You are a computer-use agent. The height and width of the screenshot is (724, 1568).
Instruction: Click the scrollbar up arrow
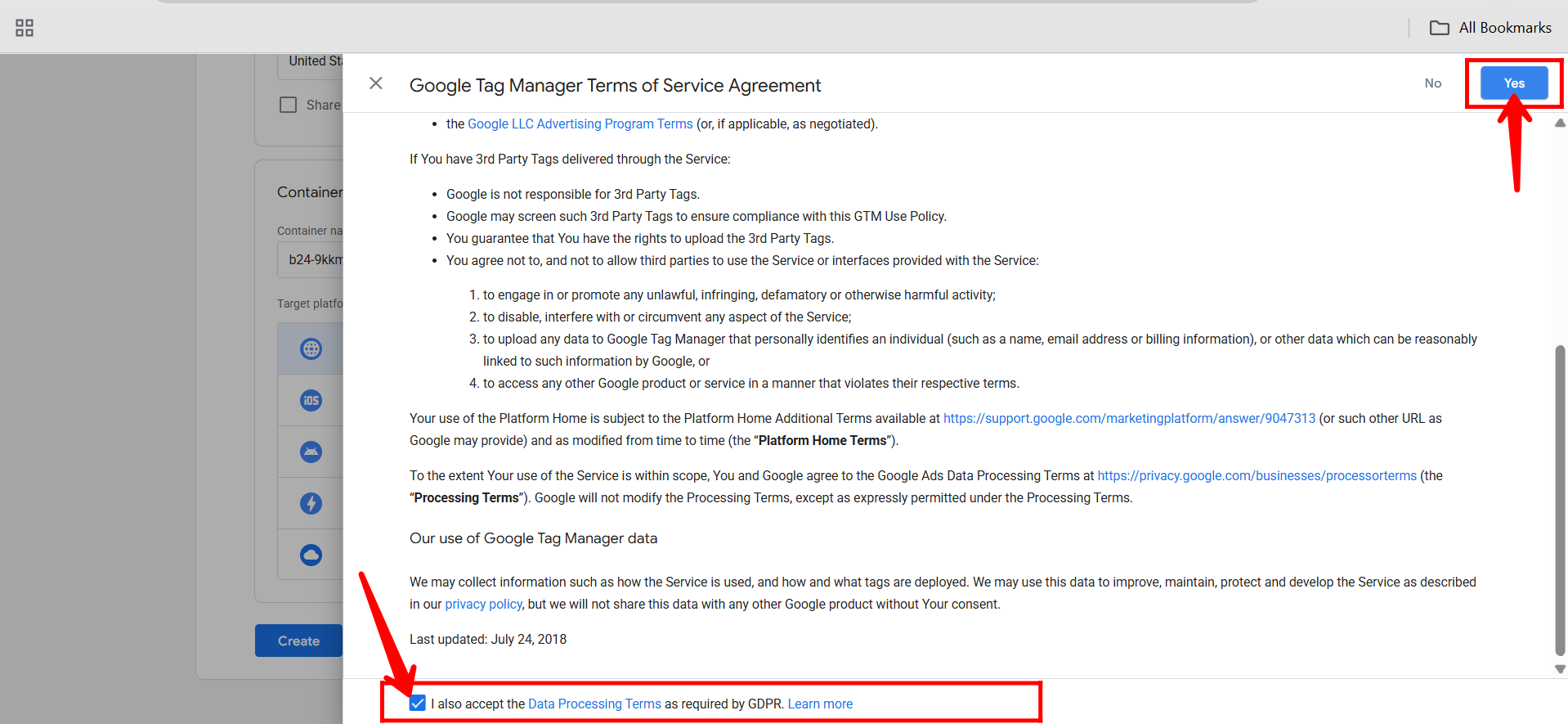1560,123
